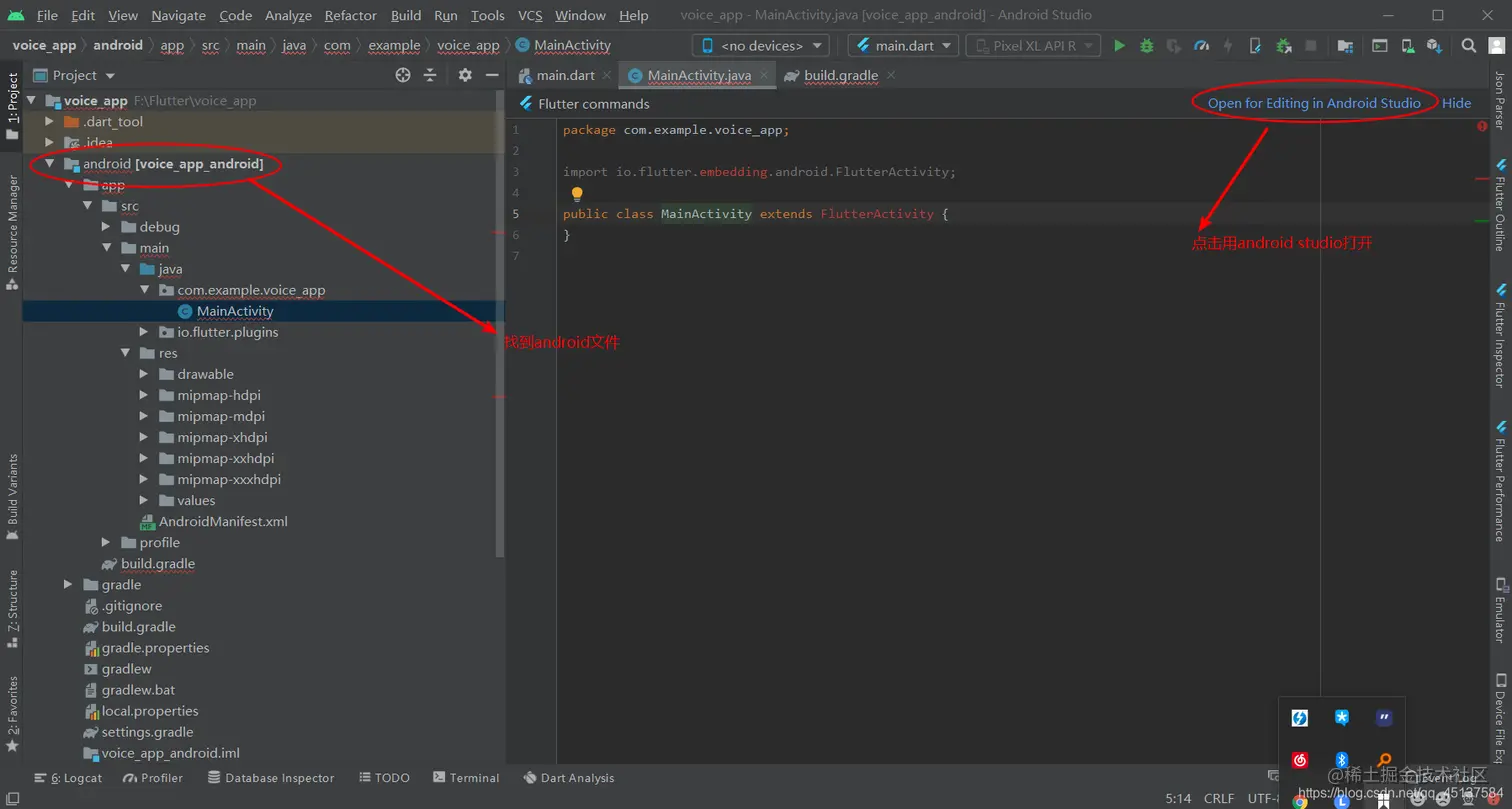Collapse all in Project panel

point(430,75)
